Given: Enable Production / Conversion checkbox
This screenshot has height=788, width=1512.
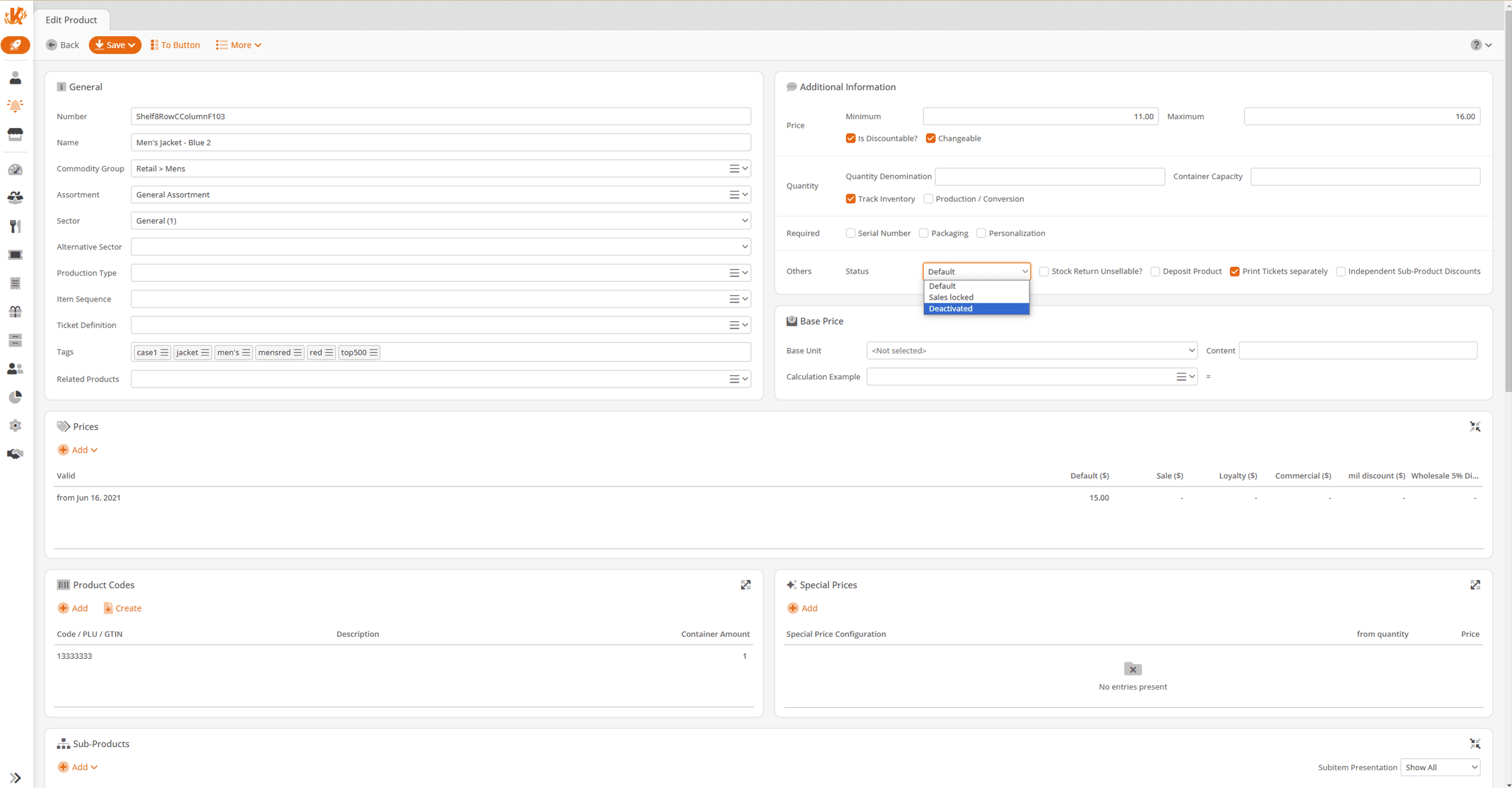Looking at the screenshot, I should [928, 198].
